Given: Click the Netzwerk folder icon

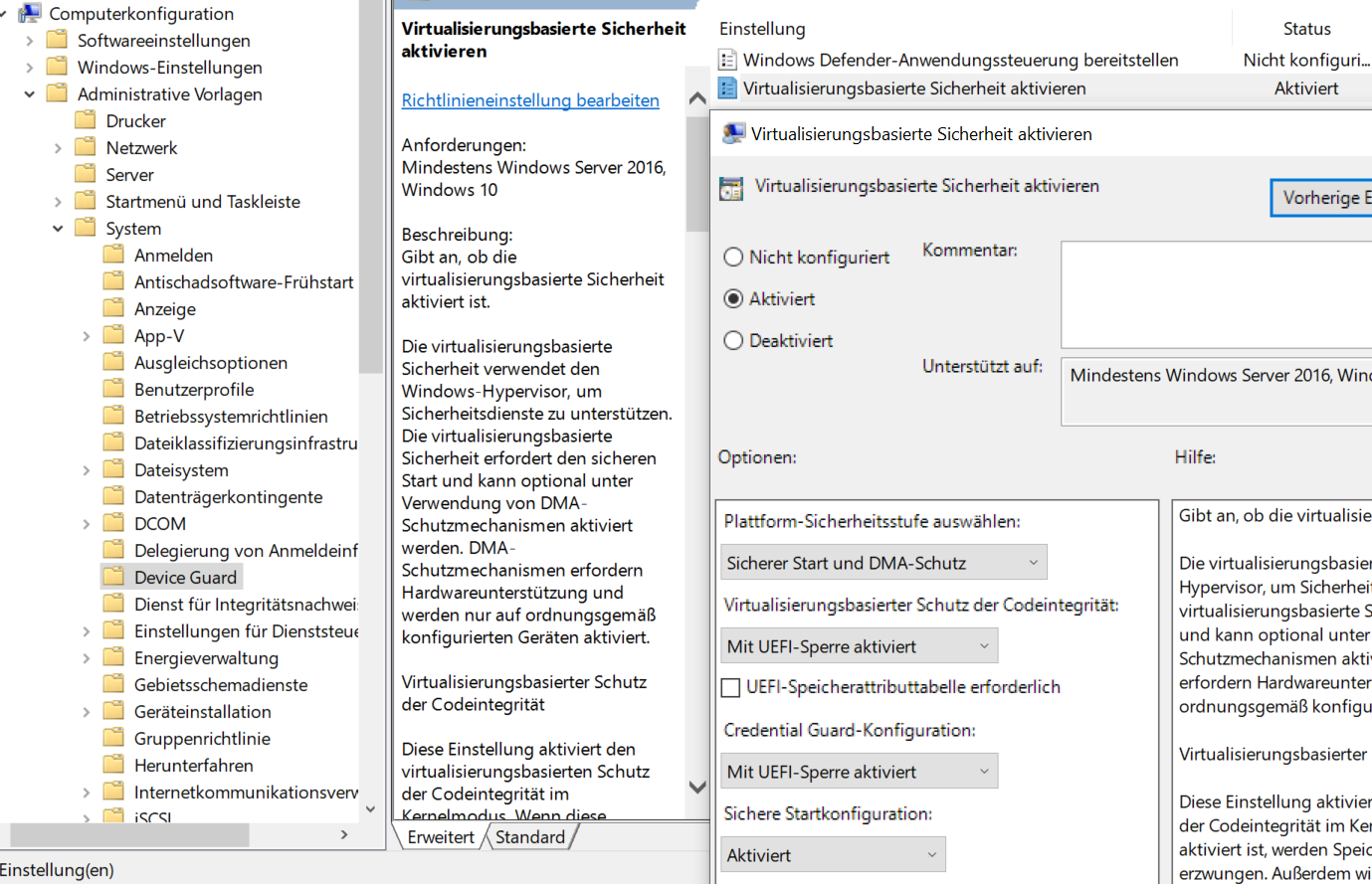Looking at the screenshot, I should tap(86, 147).
